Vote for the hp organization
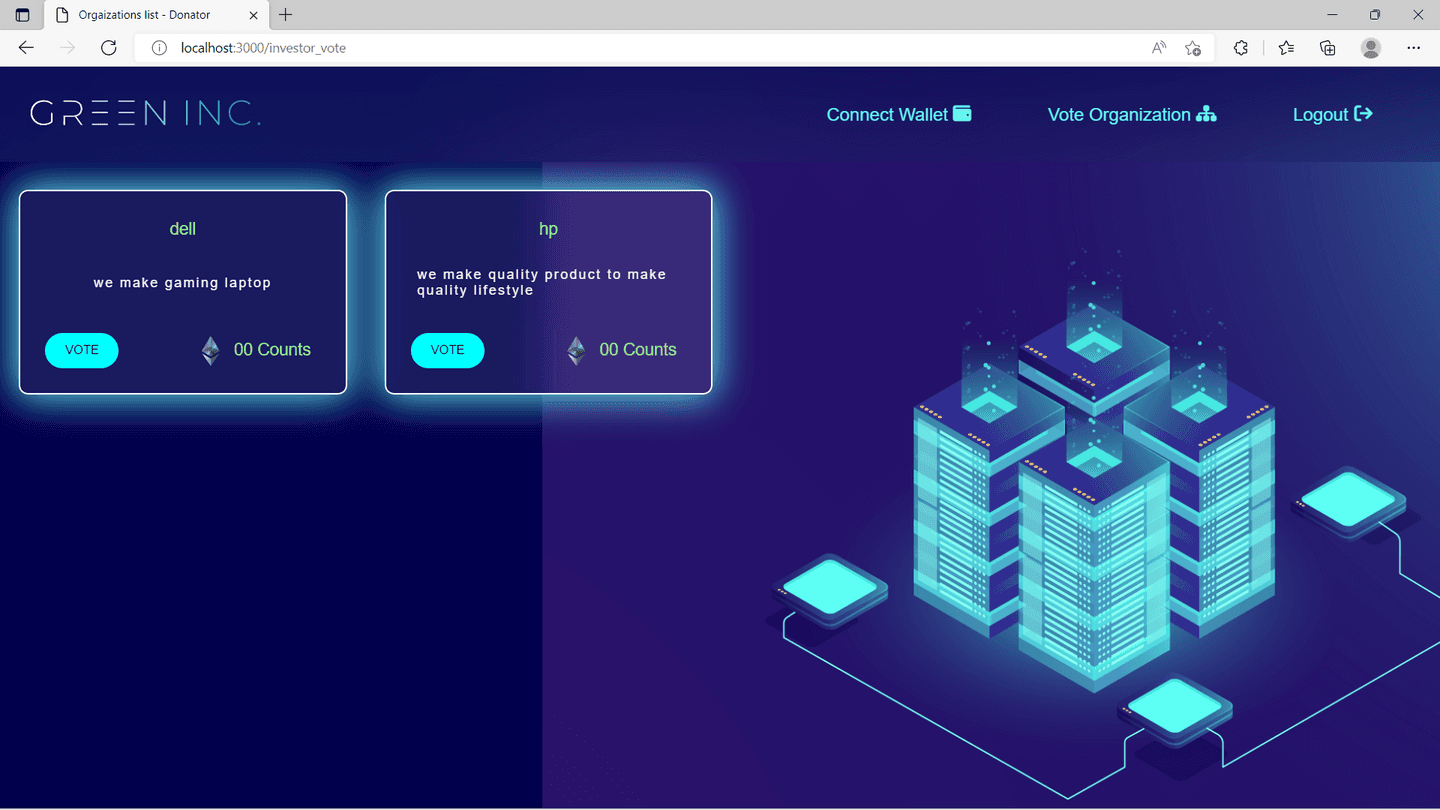Viewport: 1440px width, 810px height. point(447,350)
